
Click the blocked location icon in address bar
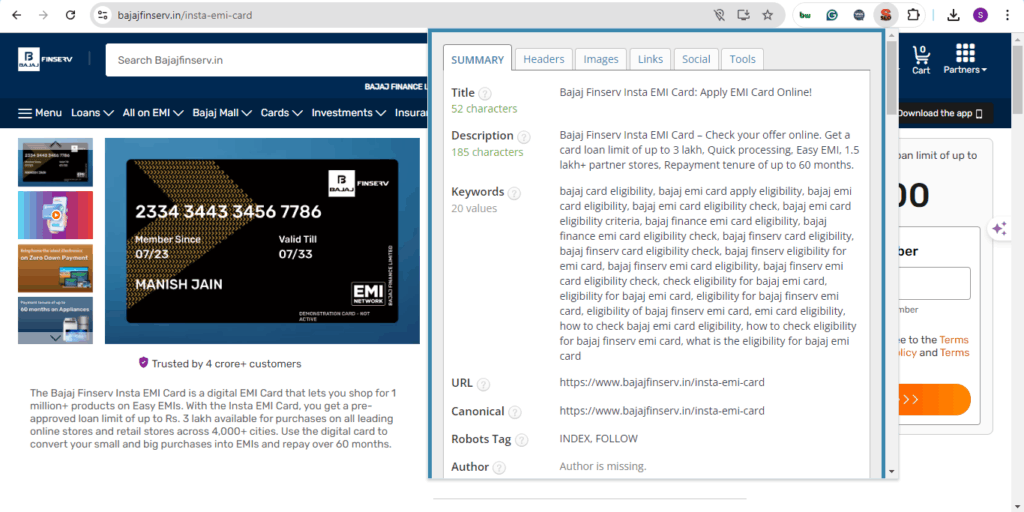pyautogui.click(x=720, y=15)
